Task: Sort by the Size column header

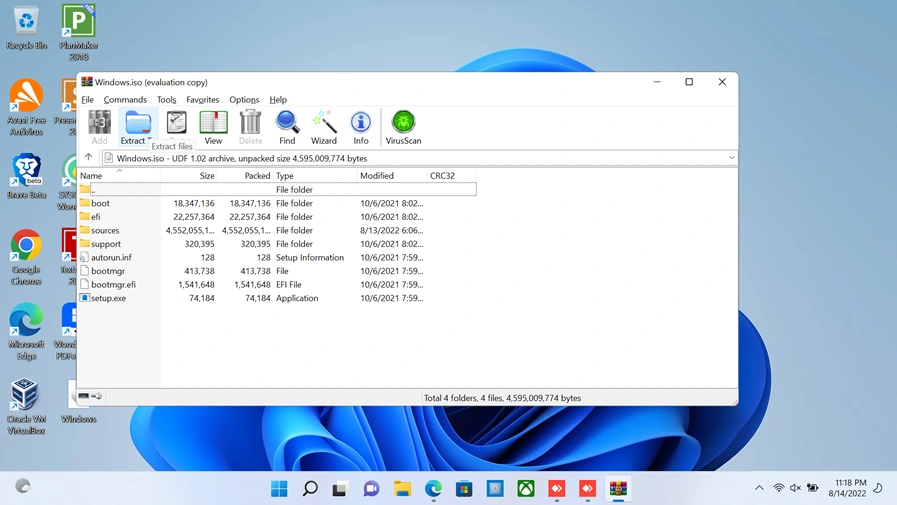Action: pyautogui.click(x=189, y=176)
